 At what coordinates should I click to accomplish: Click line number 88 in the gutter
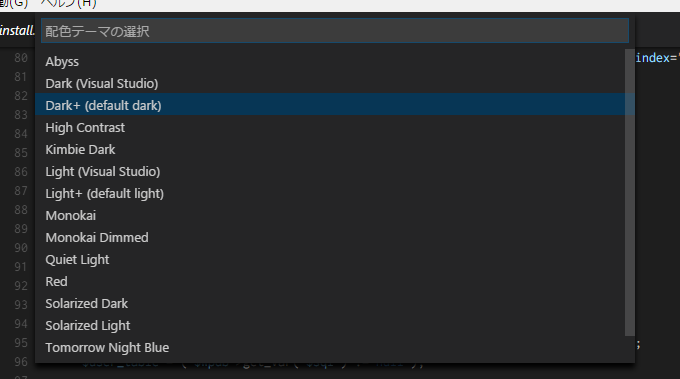21,210
